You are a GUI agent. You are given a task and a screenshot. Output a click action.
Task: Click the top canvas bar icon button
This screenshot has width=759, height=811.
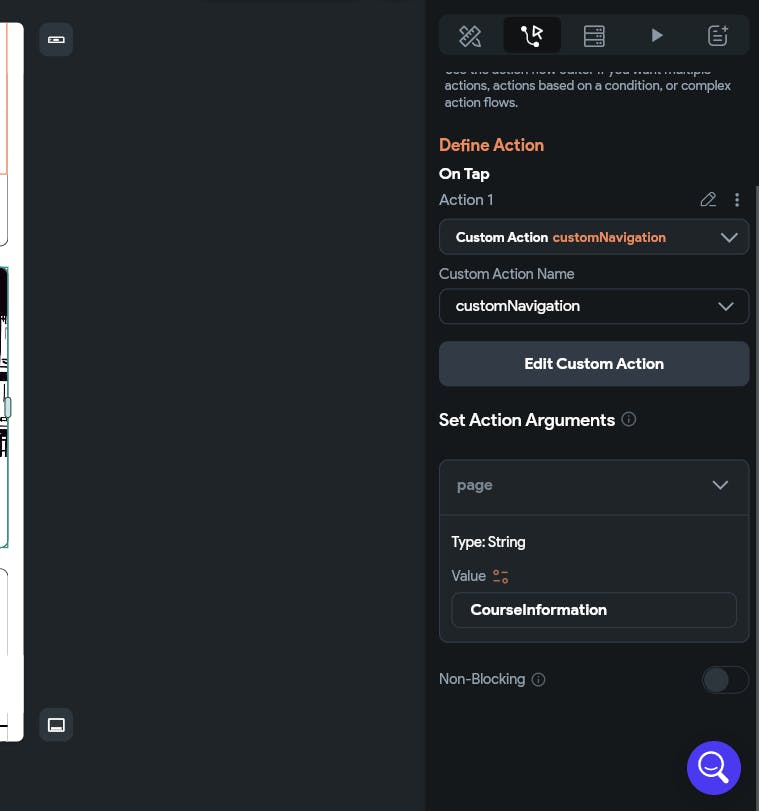click(x=56, y=39)
